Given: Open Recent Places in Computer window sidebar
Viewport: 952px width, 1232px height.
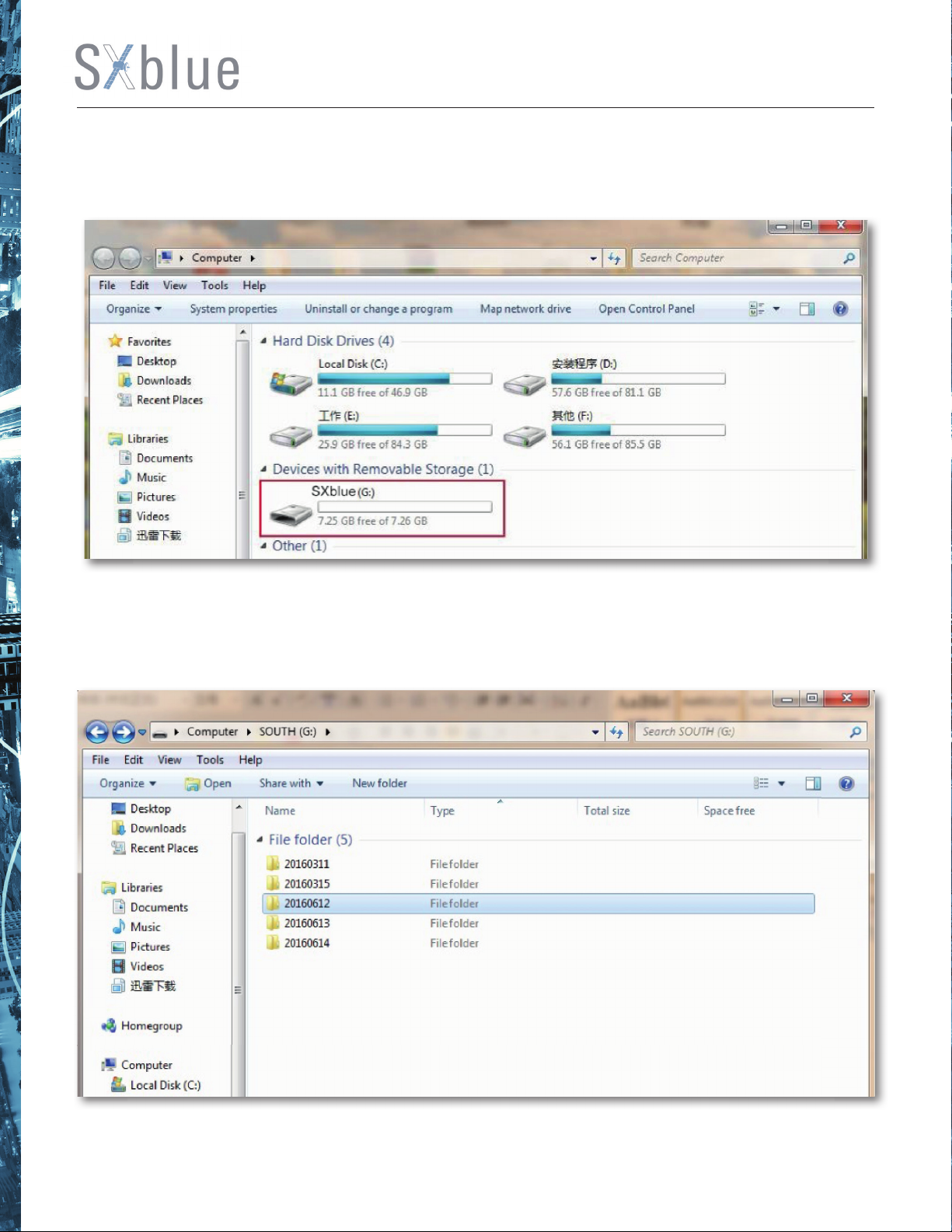Looking at the screenshot, I should tap(160, 400).
